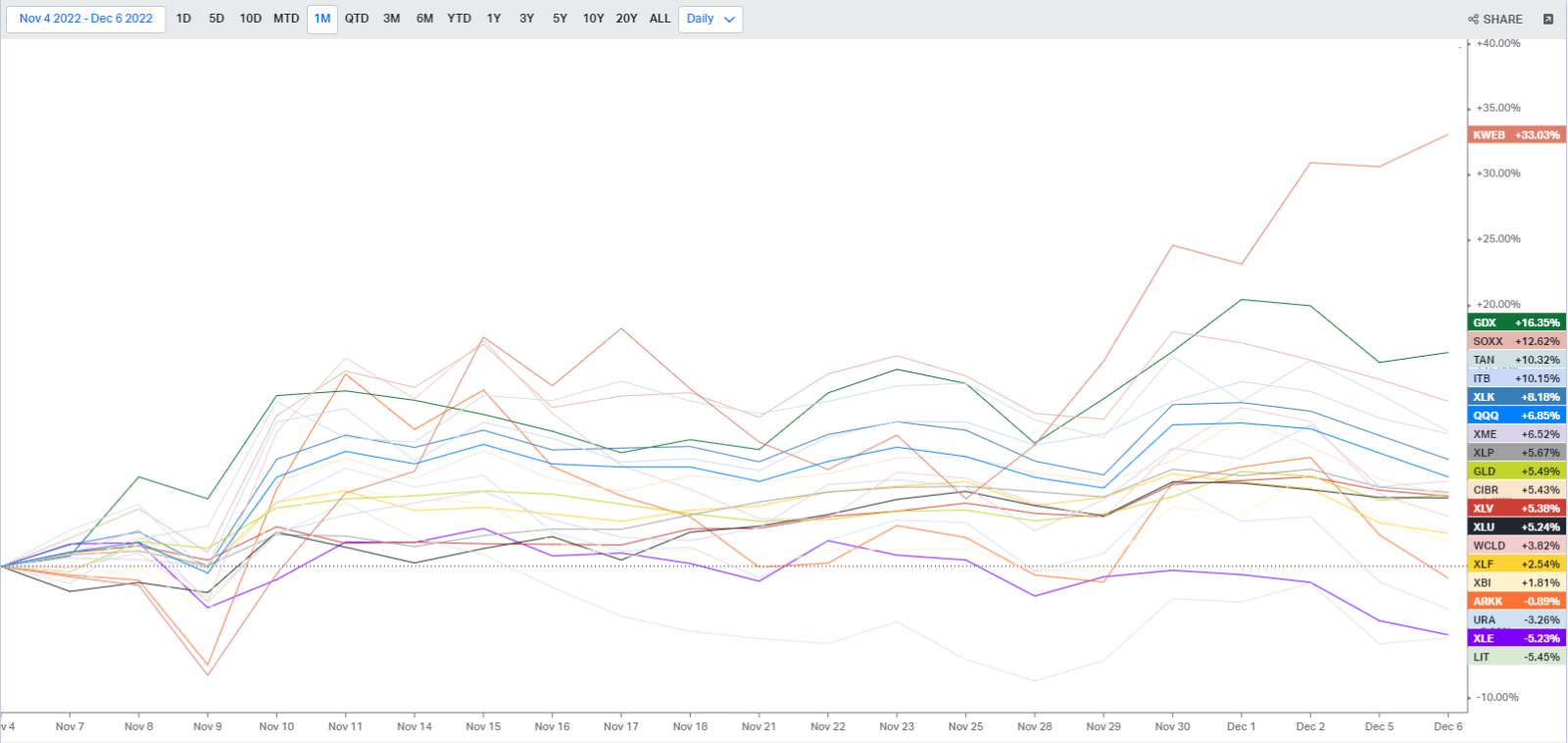The width and height of the screenshot is (1568, 743).
Task: Choose the 5Y time range
Action: (561, 19)
